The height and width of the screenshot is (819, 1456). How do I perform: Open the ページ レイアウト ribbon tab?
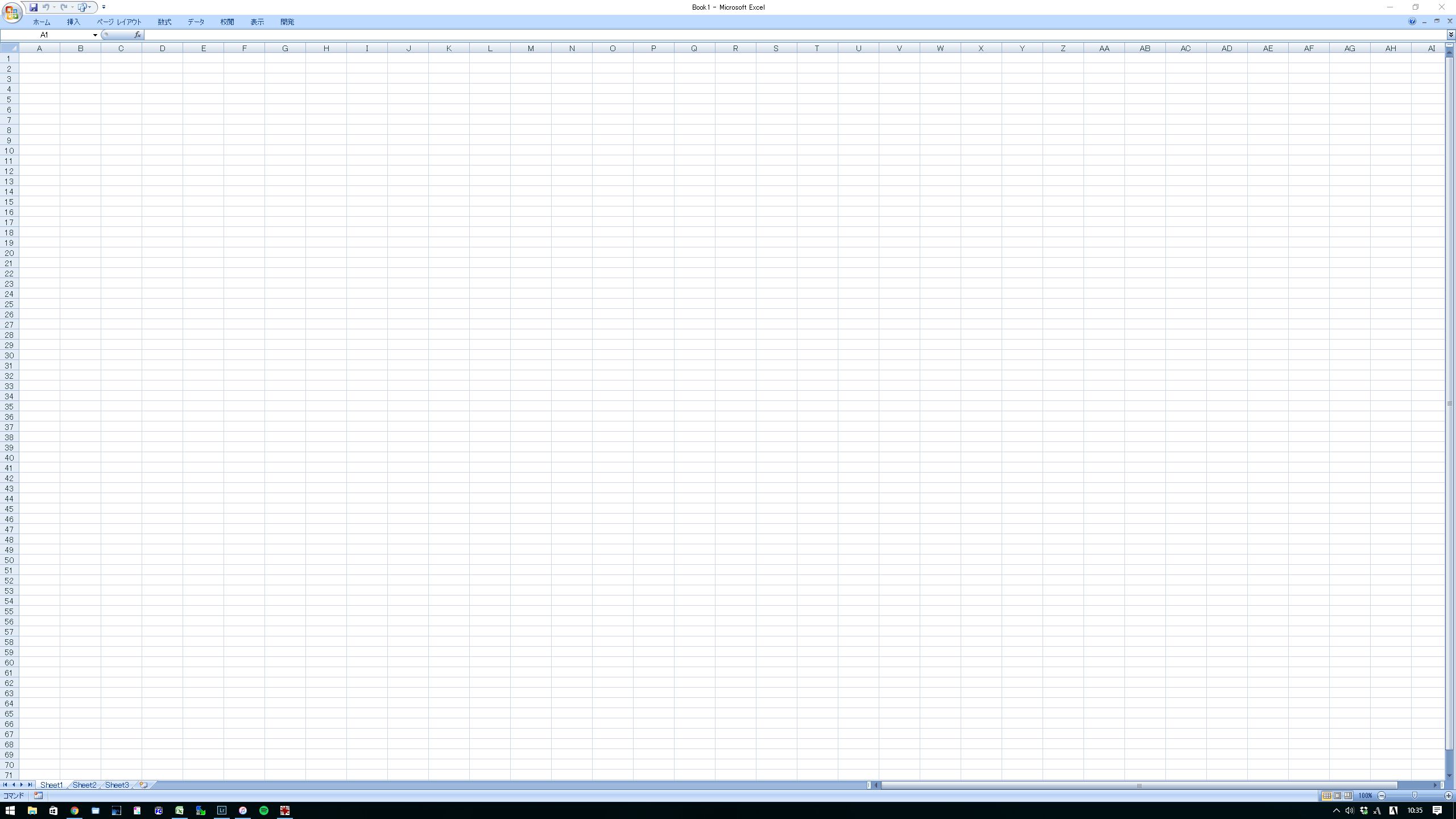tap(119, 22)
